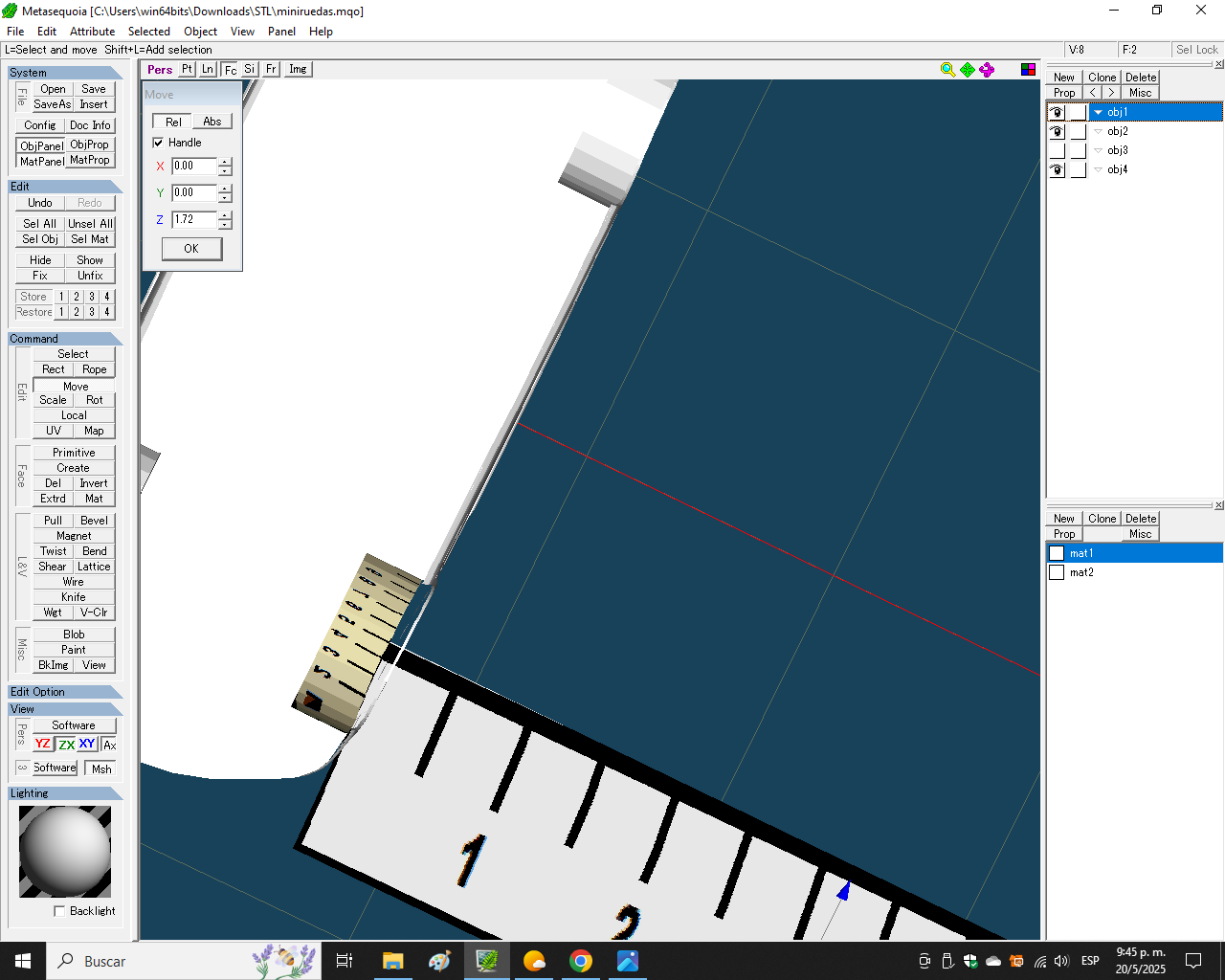Click the Z value input field
This screenshot has height=980, width=1225.
point(193,219)
